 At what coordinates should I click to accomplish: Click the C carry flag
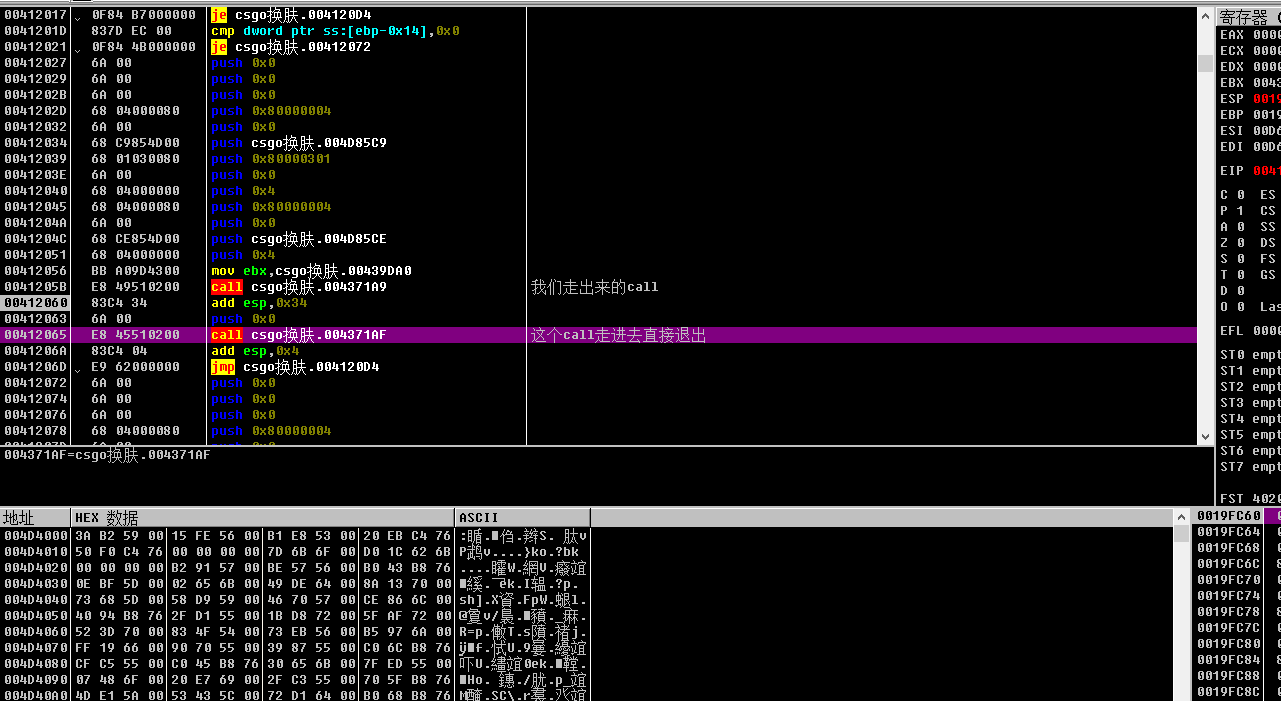(x=1232, y=195)
